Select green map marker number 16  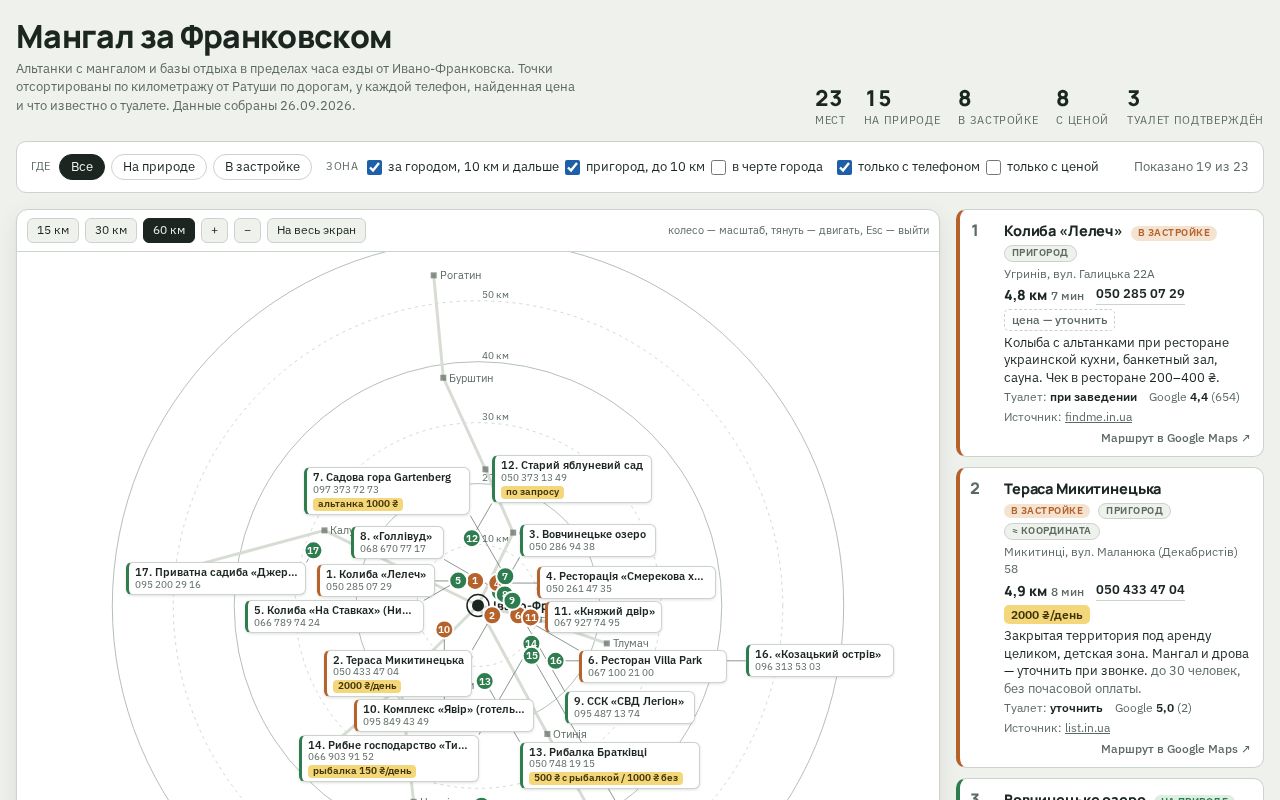click(x=556, y=660)
